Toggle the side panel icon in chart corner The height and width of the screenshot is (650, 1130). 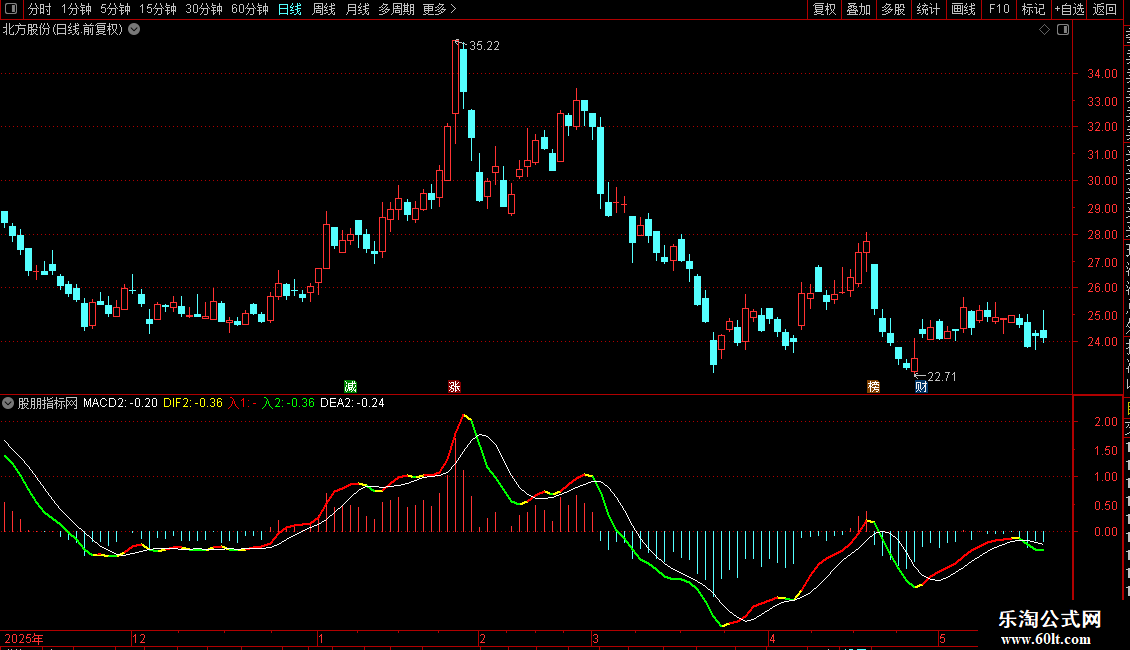tap(1063, 30)
